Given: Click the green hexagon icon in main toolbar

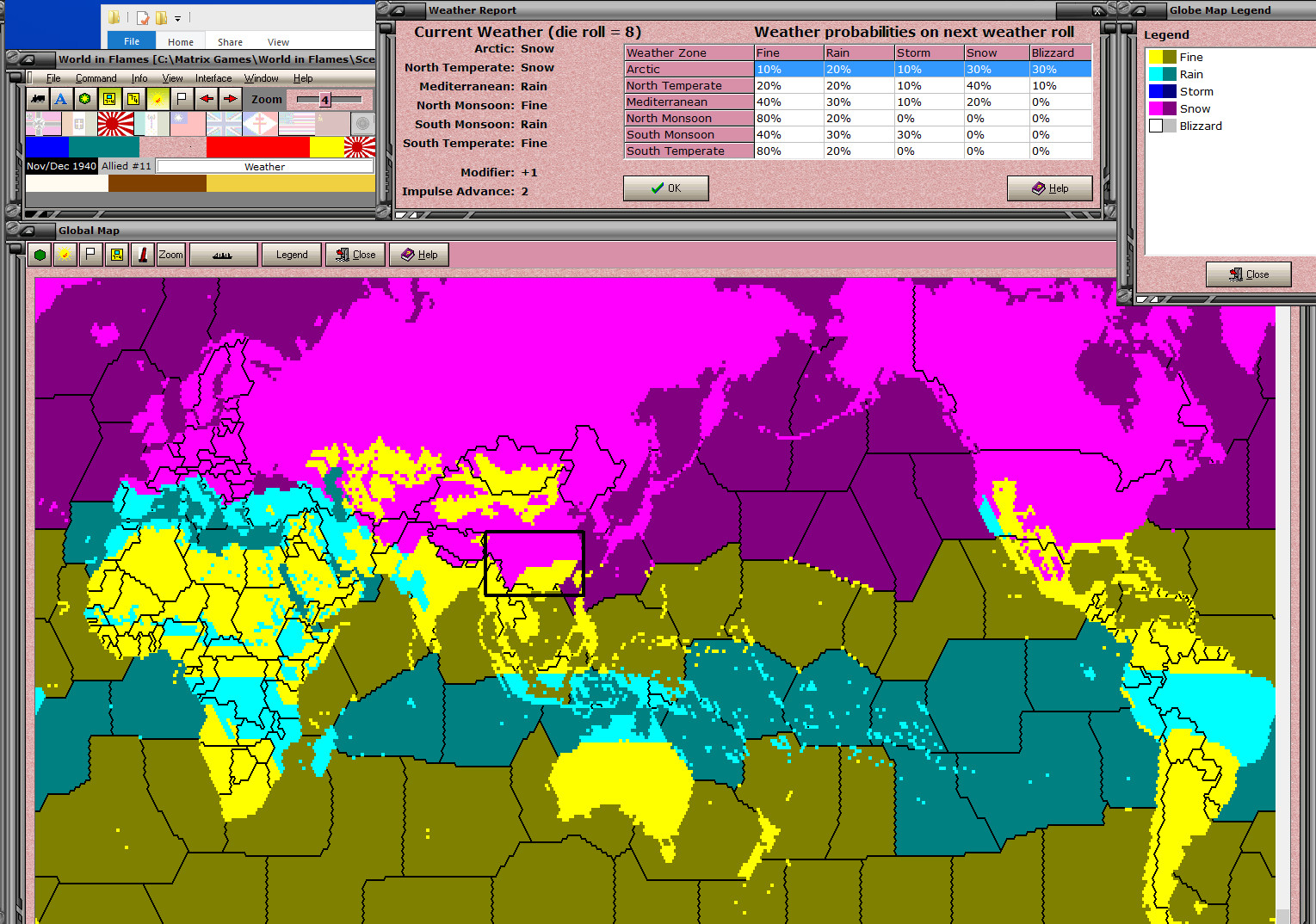Looking at the screenshot, I should [84, 99].
